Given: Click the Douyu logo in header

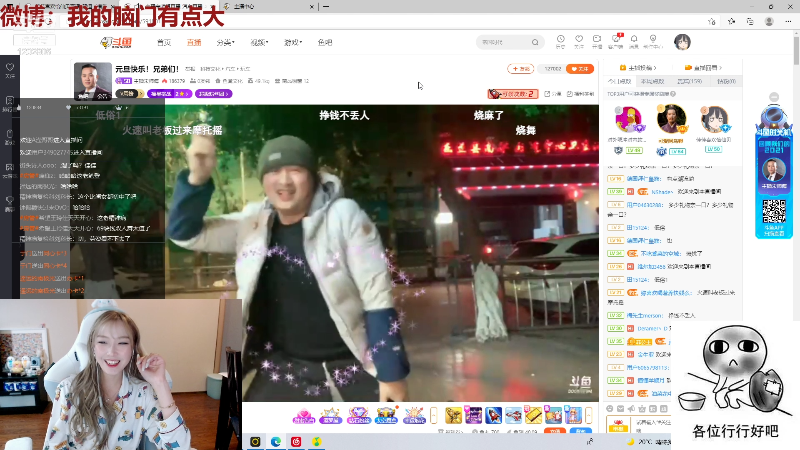Looking at the screenshot, I should 116,43.
